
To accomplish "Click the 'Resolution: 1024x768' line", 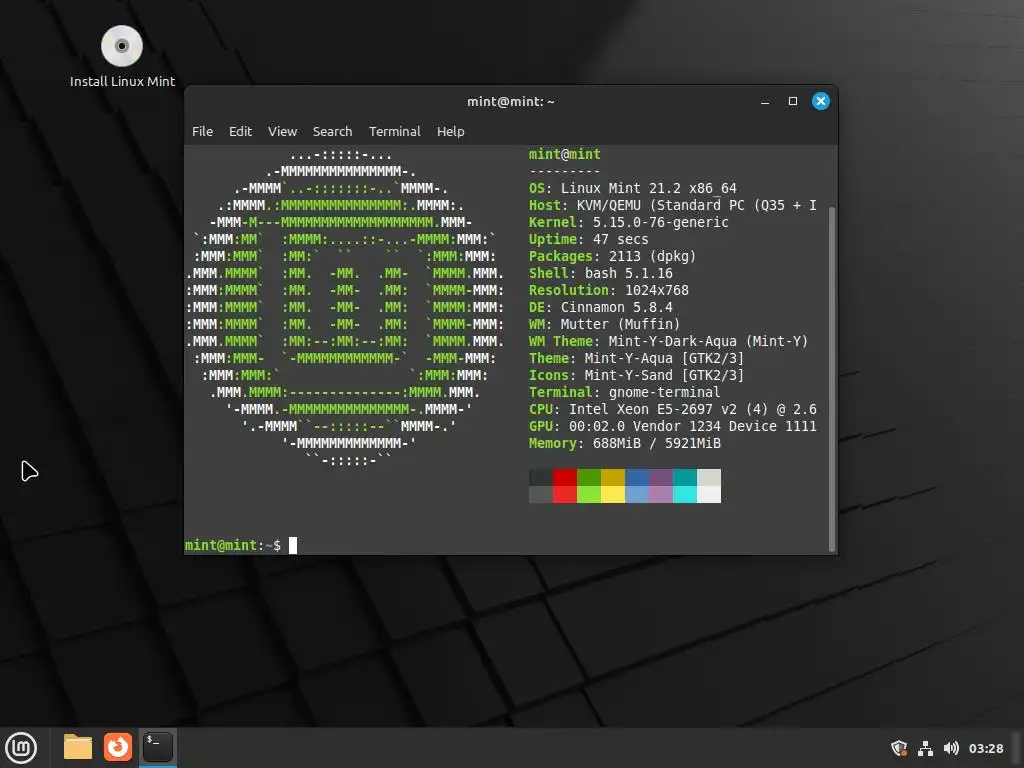I will 609,290.
